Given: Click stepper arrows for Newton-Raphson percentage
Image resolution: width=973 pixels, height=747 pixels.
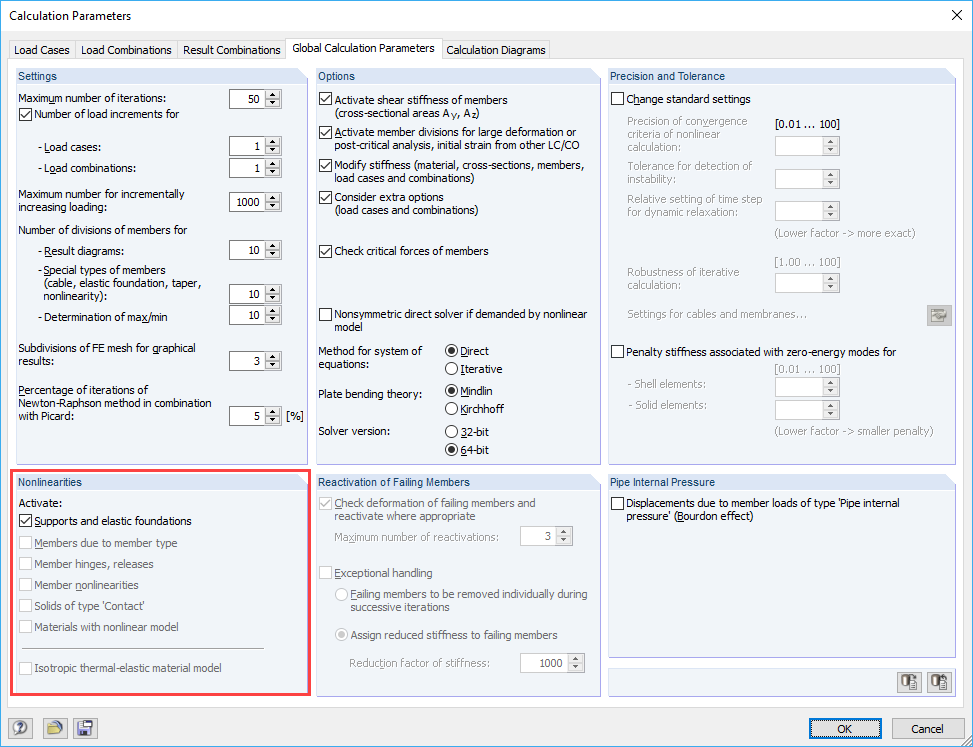Looking at the screenshot, I should pos(273,416).
